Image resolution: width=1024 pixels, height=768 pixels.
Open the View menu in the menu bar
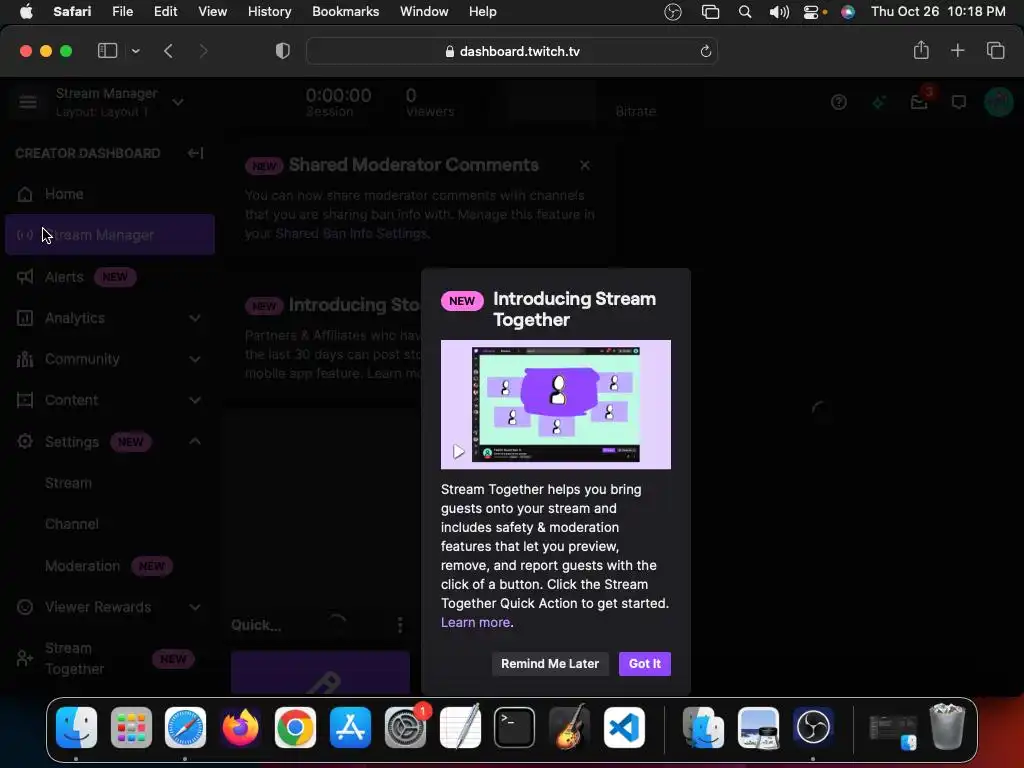(x=212, y=12)
